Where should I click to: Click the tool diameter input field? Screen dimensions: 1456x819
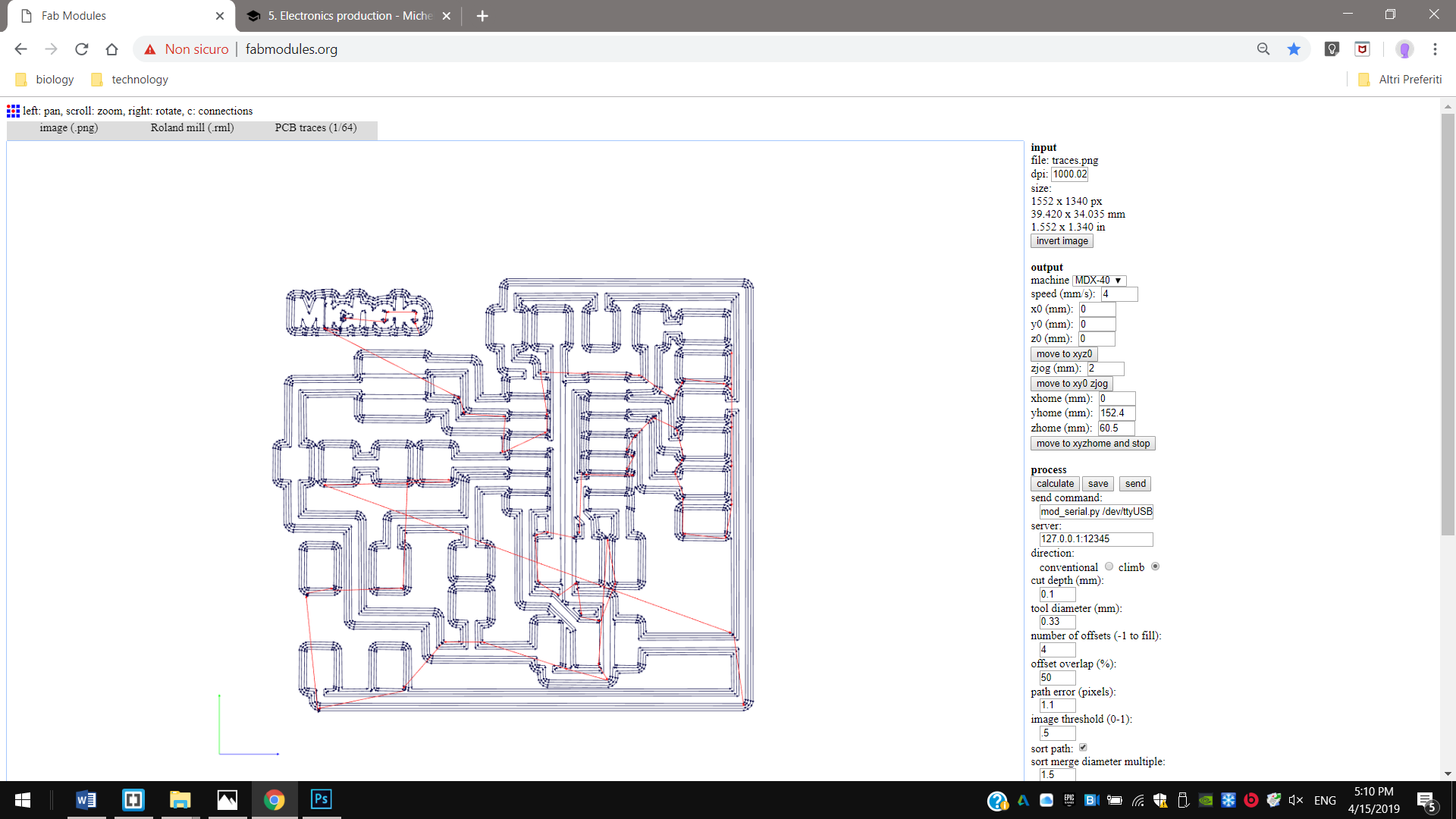point(1056,622)
